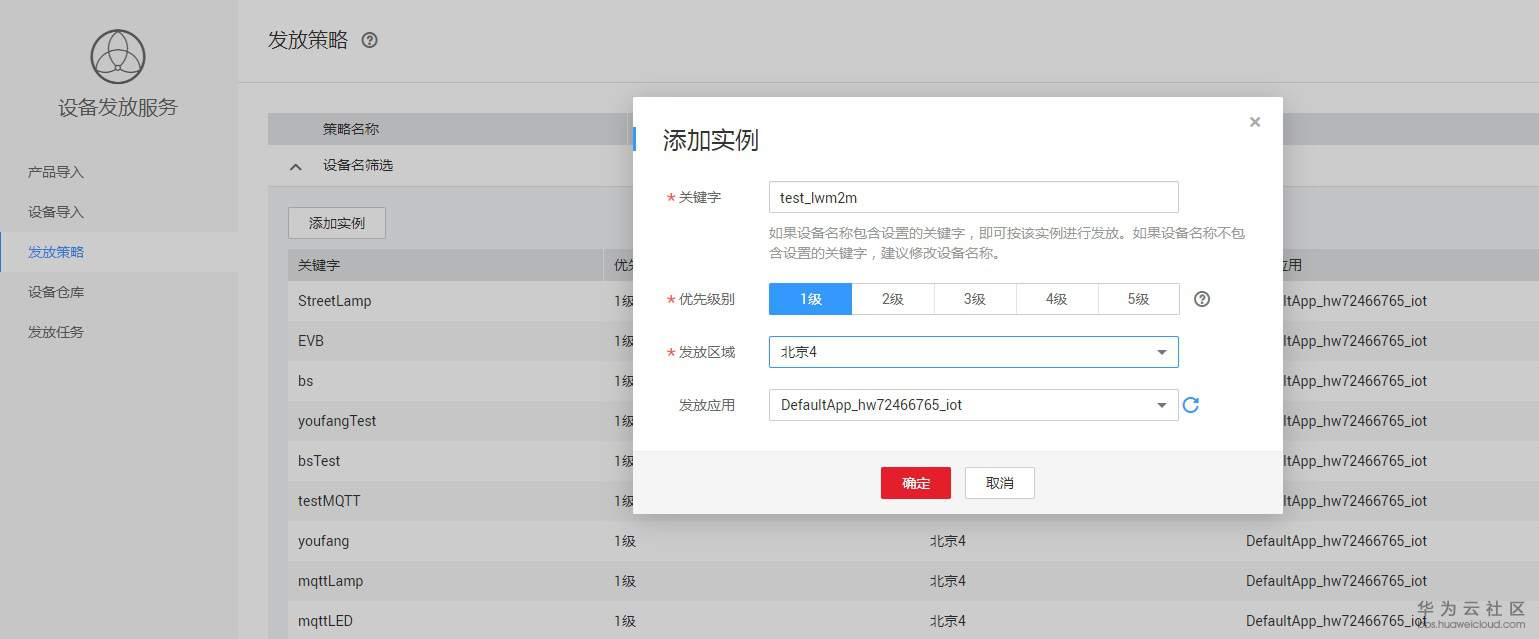Open 发放策略 in the sidebar
Image resolution: width=1539 pixels, height=639 pixels.
tap(56, 252)
